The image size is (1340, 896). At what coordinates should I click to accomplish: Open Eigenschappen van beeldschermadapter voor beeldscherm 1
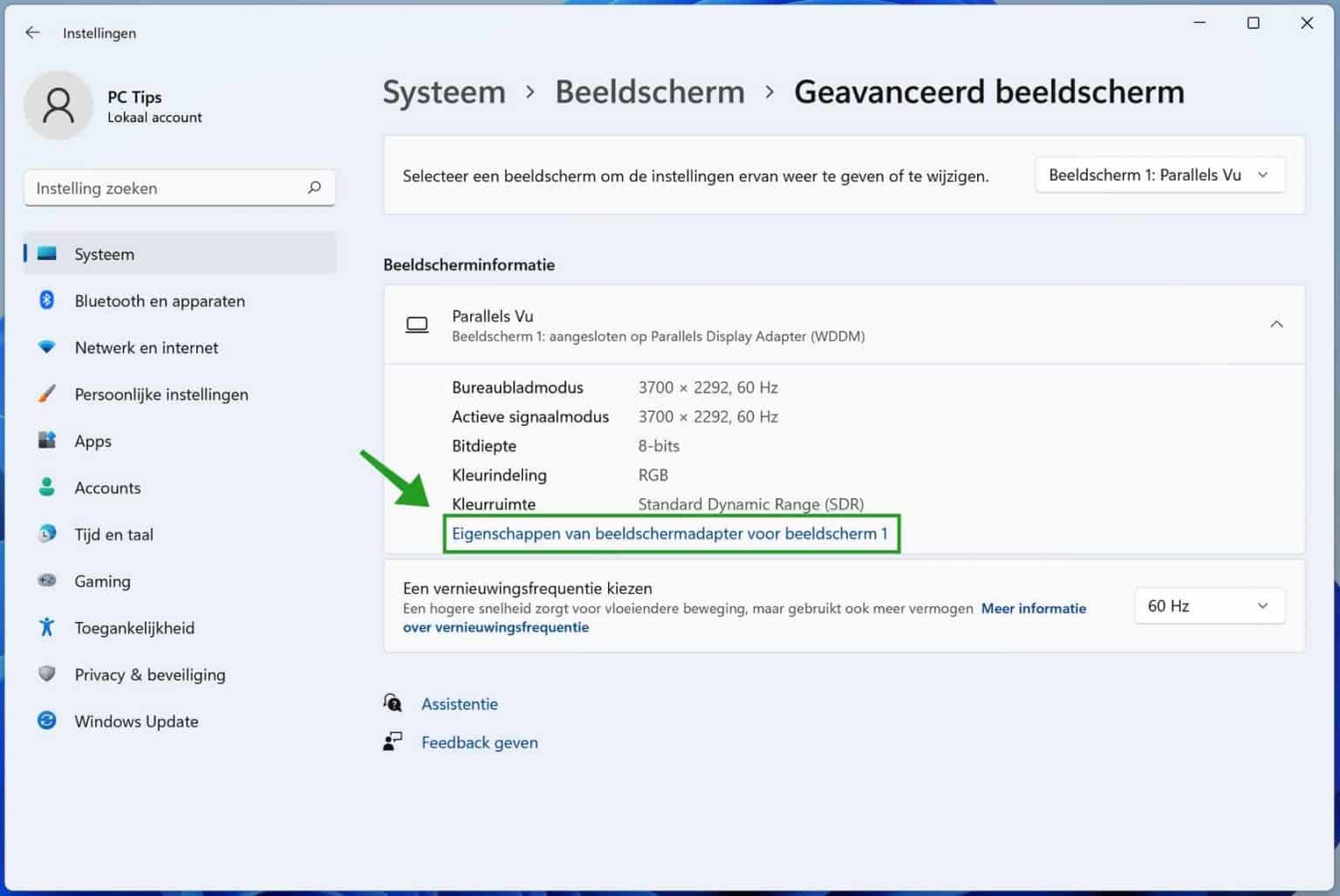click(x=671, y=533)
